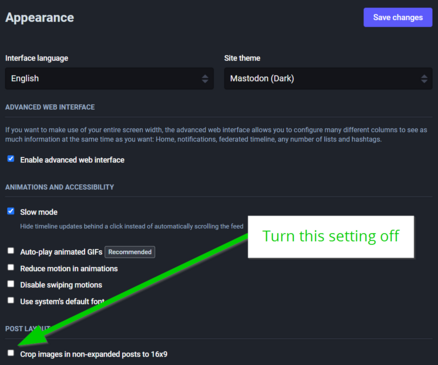Uncheck Enable advanced web interface

(x=11, y=159)
